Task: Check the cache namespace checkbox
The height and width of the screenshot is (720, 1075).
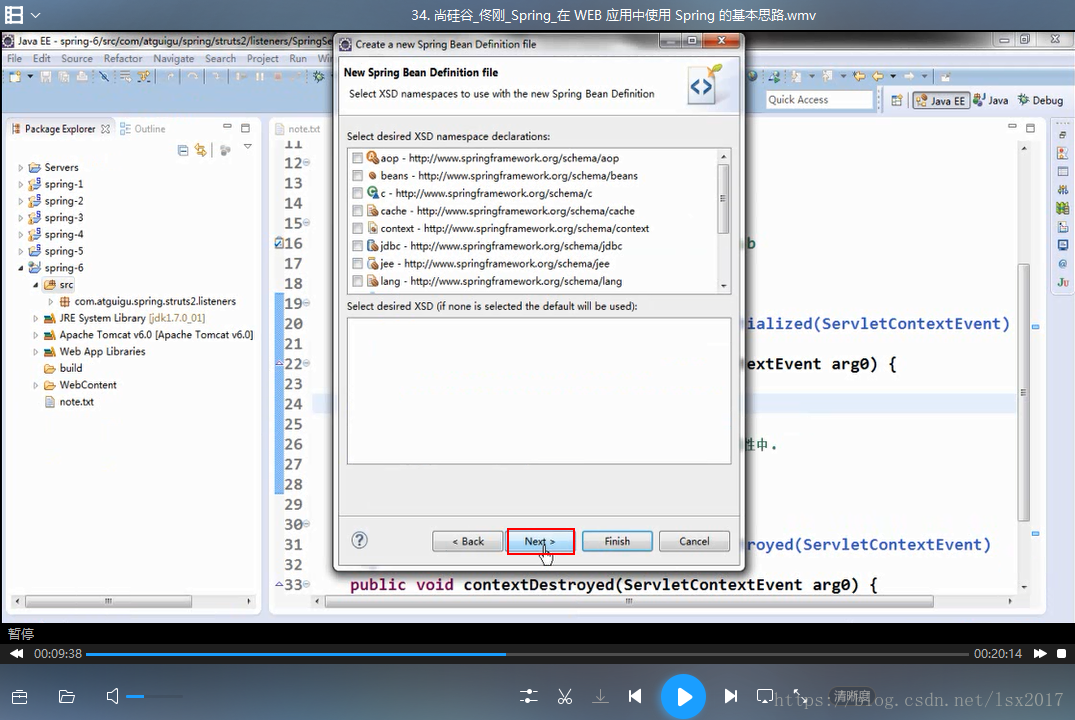Action: coord(357,211)
